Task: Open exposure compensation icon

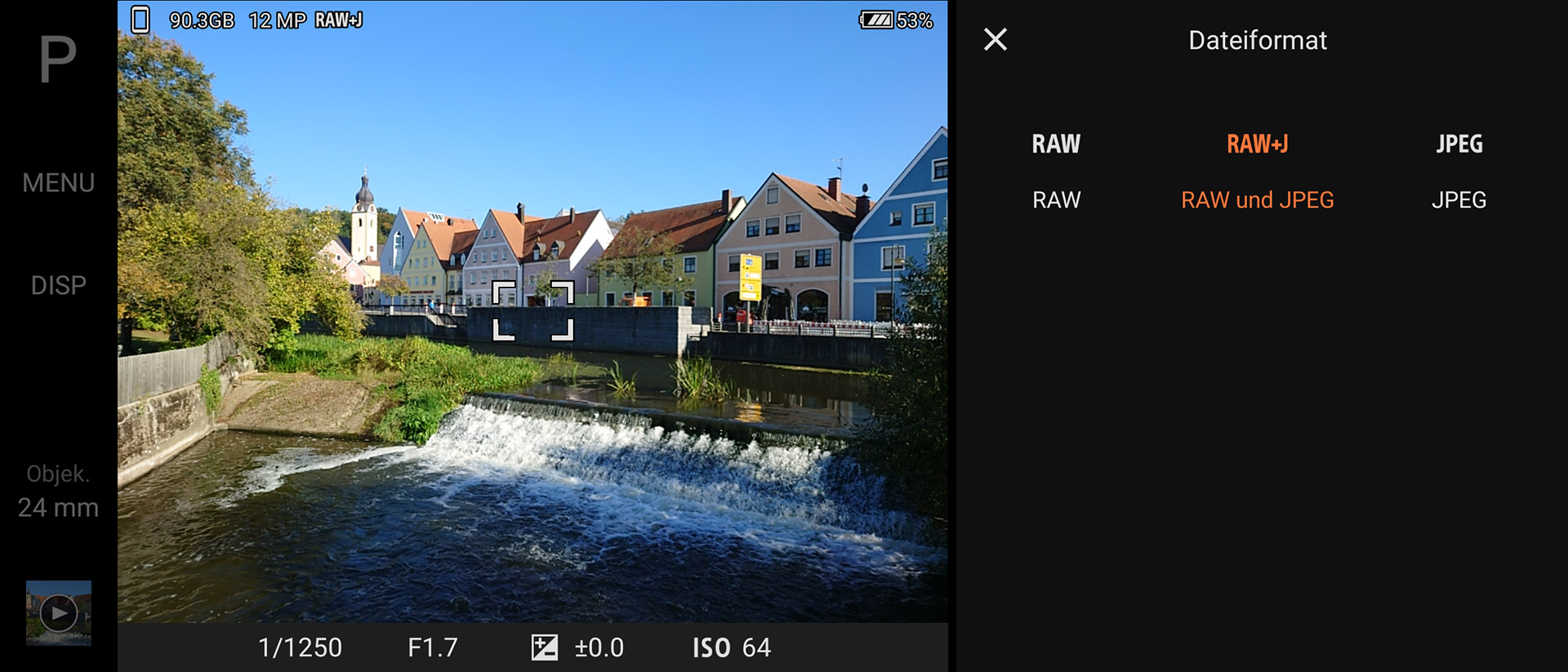Action: point(545,648)
